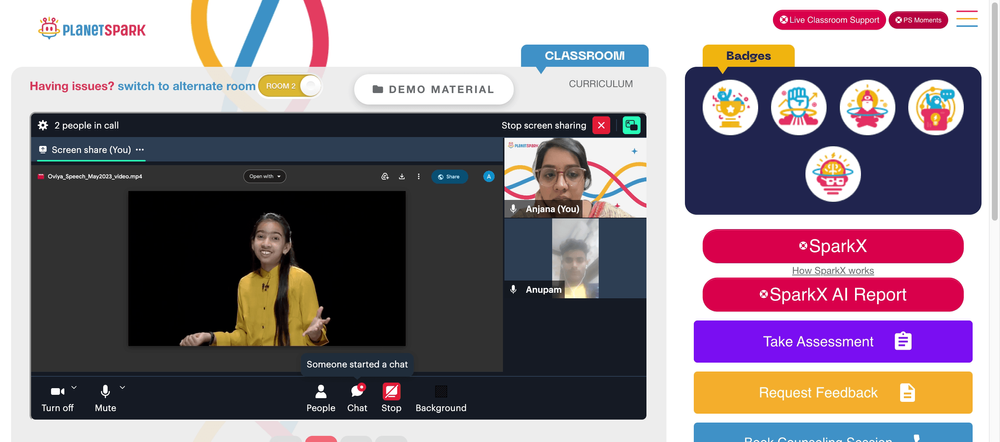Expand camera options chevron
The height and width of the screenshot is (442, 1000).
(74, 387)
